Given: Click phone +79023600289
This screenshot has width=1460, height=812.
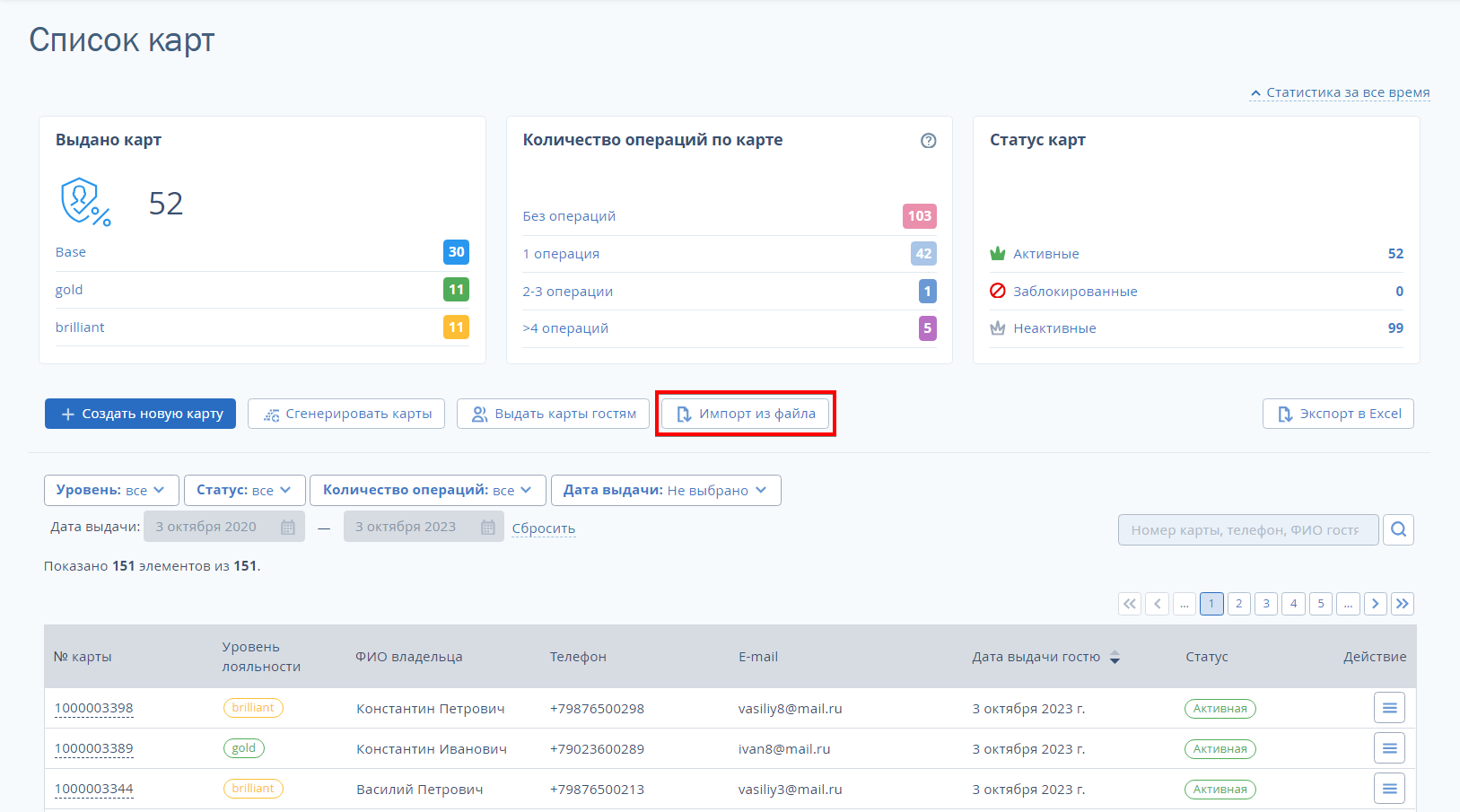Looking at the screenshot, I should pos(597,749).
